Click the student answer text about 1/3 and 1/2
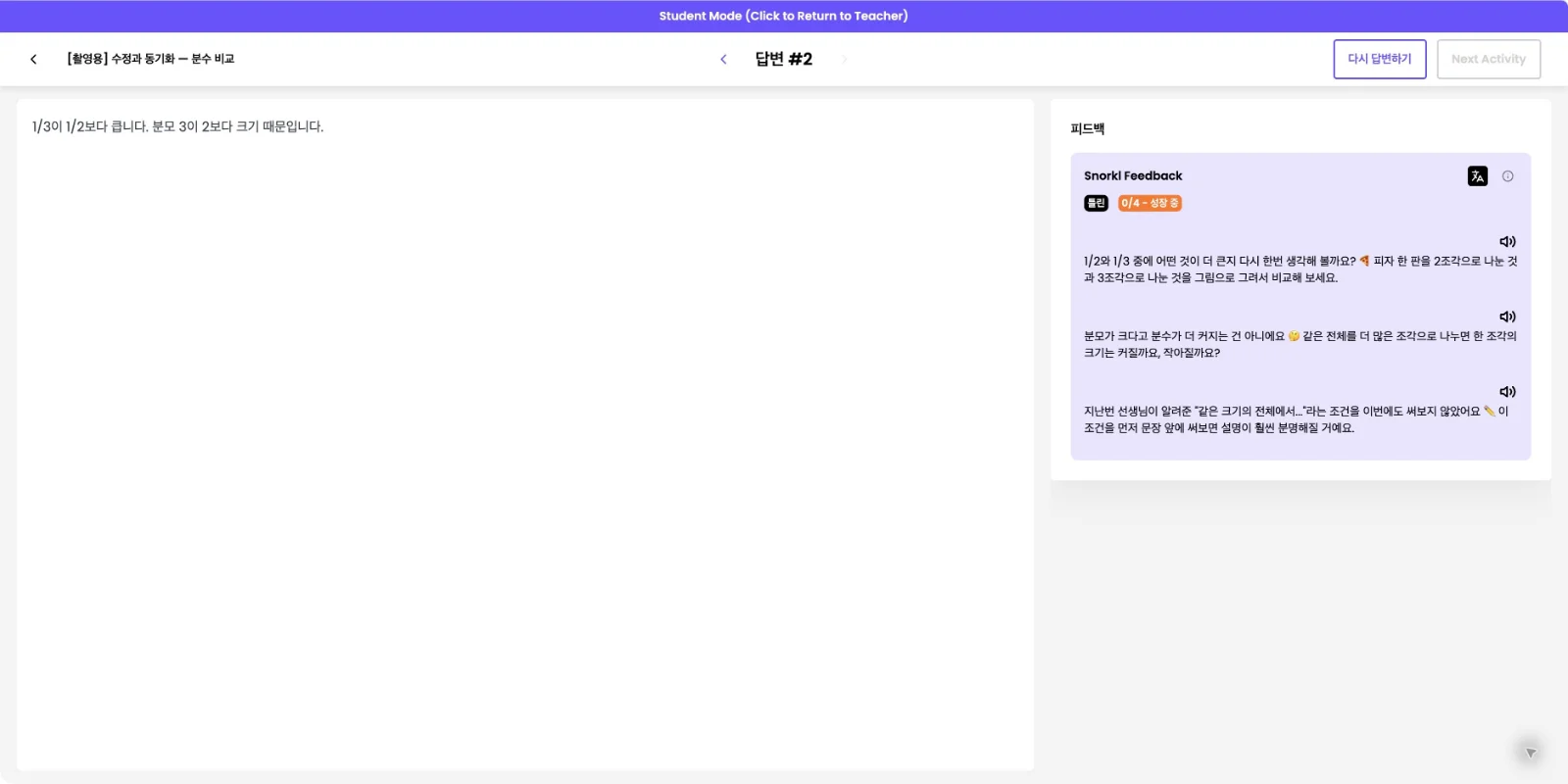 click(x=177, y=126)
